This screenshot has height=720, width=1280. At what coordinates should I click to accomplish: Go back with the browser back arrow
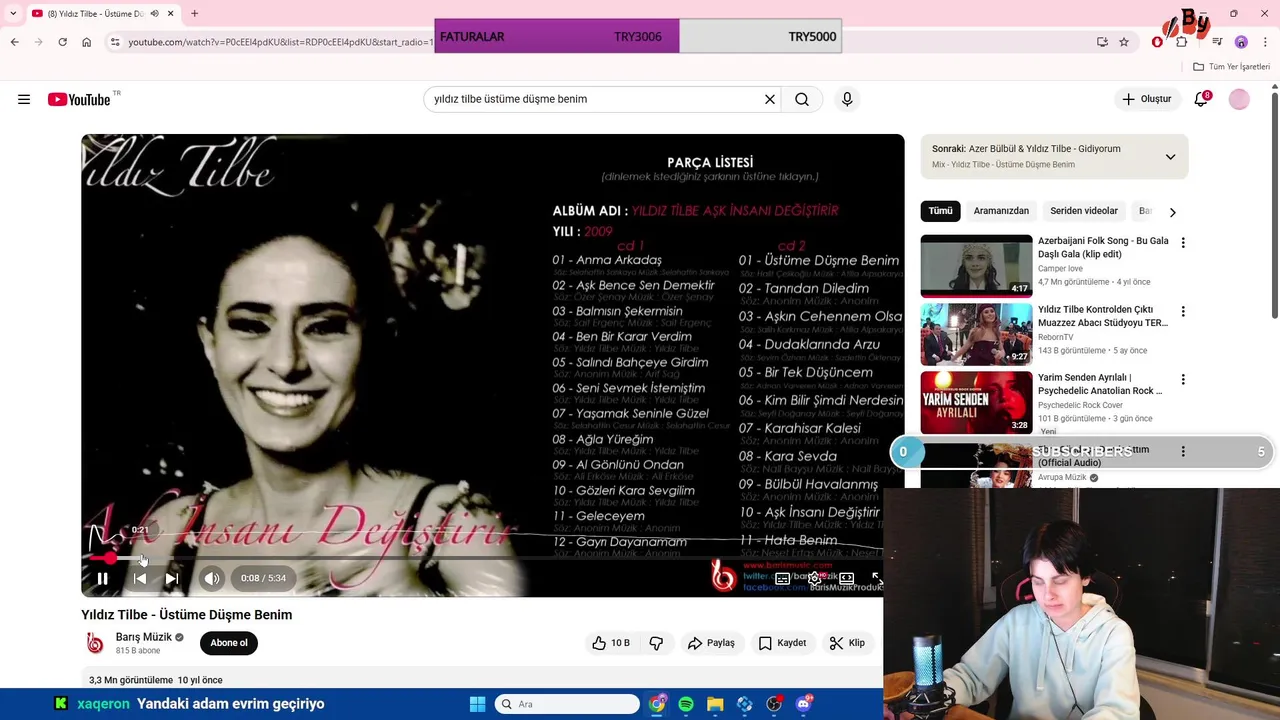(x=14, y=42)
